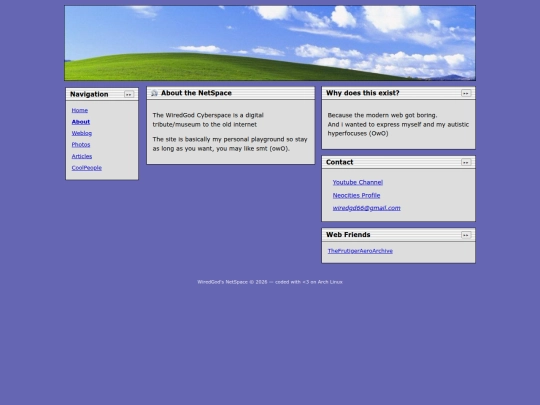Visit the CoolPeople link
Viewport: 540px width, 405px height.
(86, 168)
